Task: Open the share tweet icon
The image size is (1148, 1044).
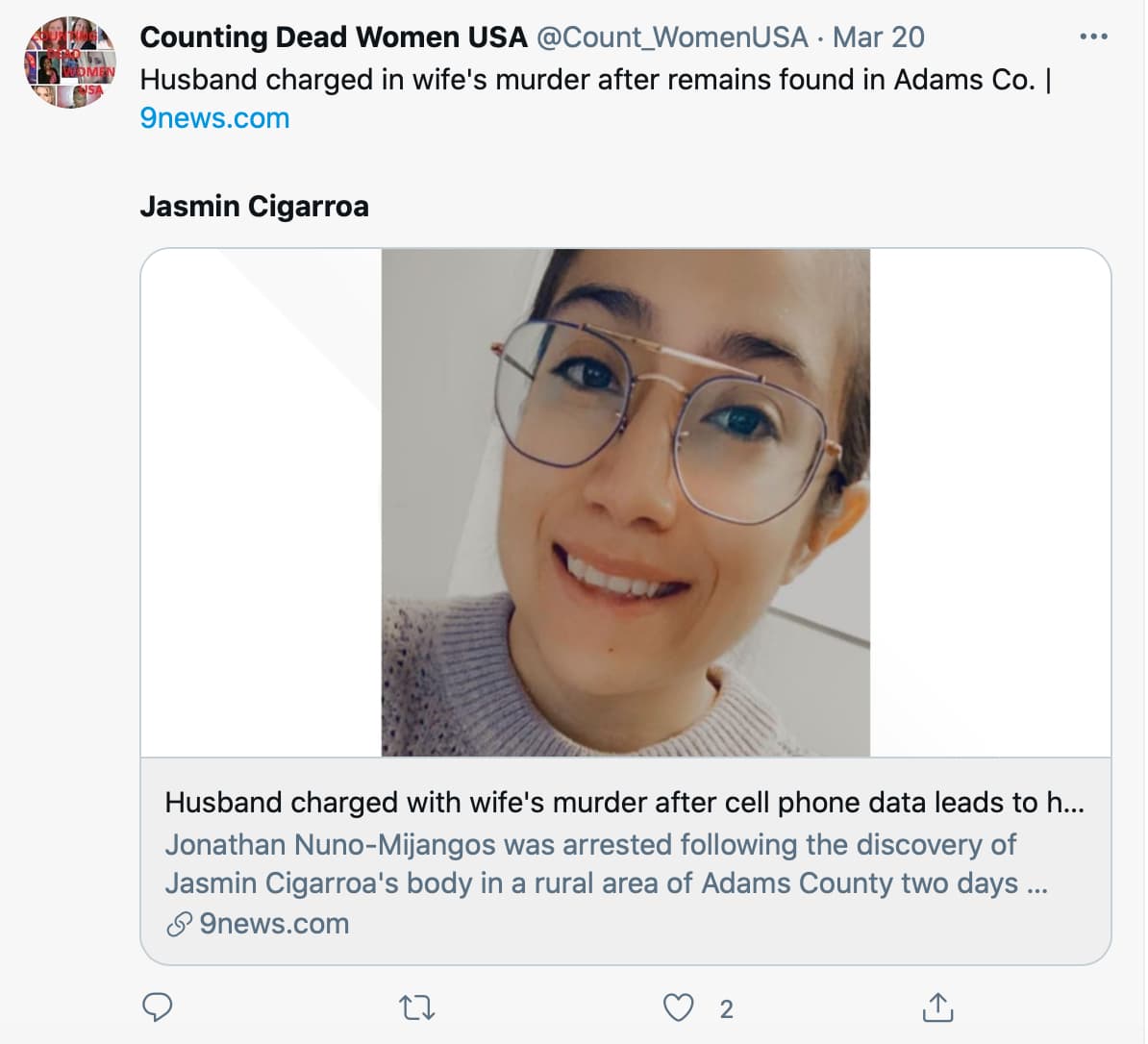Action: [936, 1007]
